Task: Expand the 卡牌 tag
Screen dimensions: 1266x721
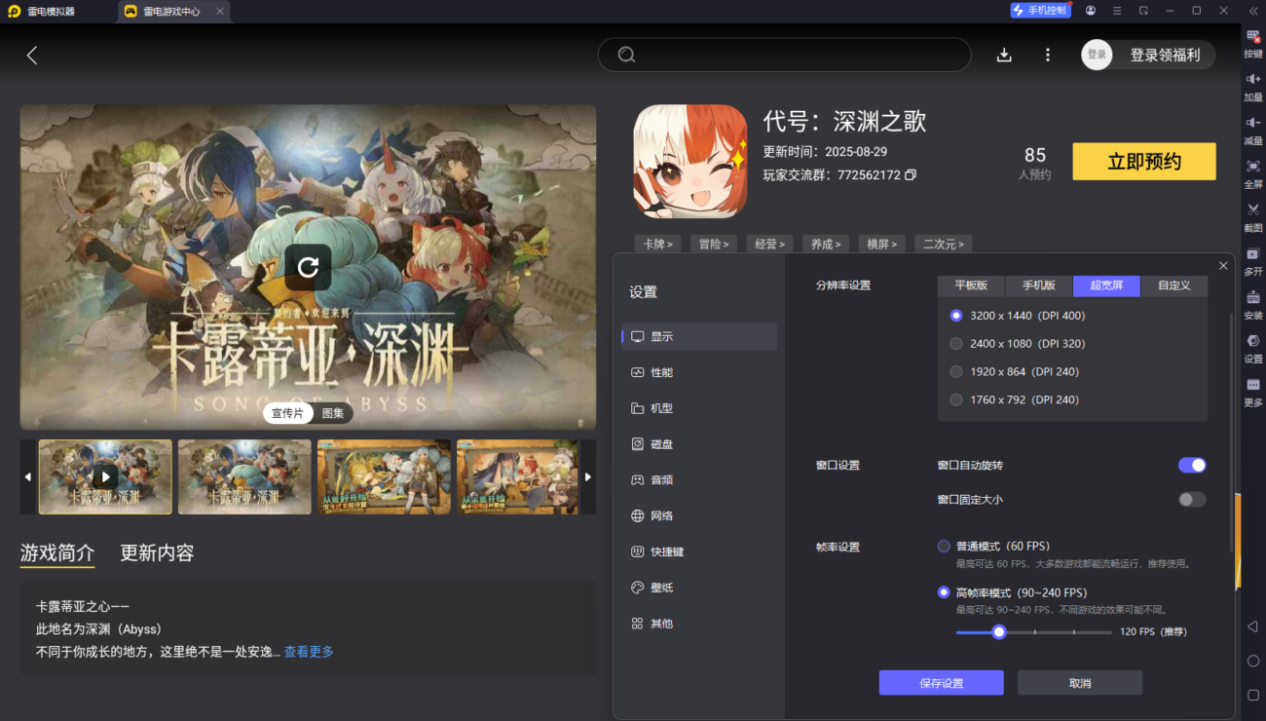Action: pyautogui.click(x=657, y=244)
